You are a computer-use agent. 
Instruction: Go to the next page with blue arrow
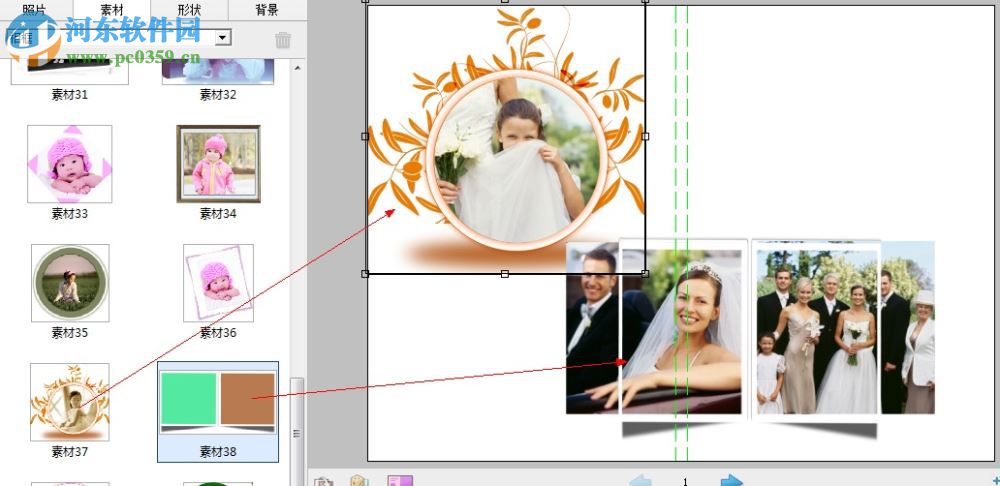732,480
